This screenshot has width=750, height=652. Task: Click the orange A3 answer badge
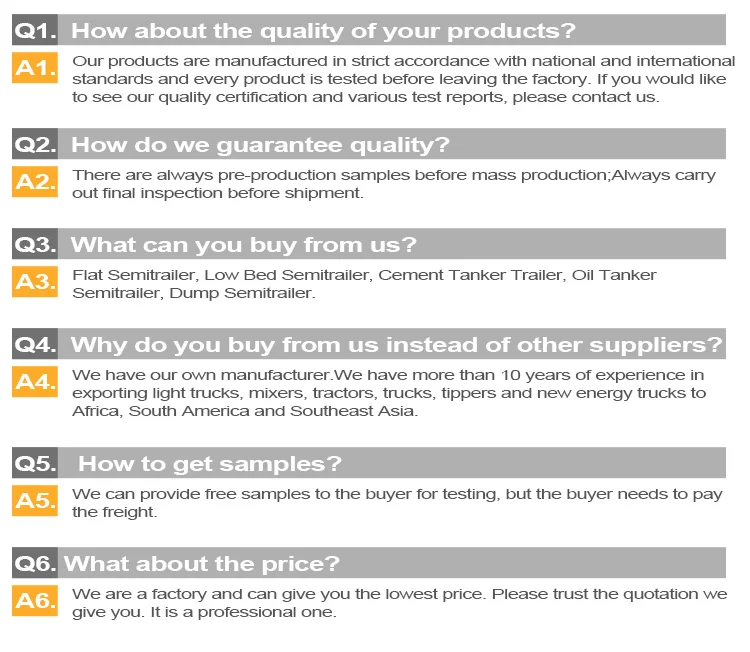(35, 281)
